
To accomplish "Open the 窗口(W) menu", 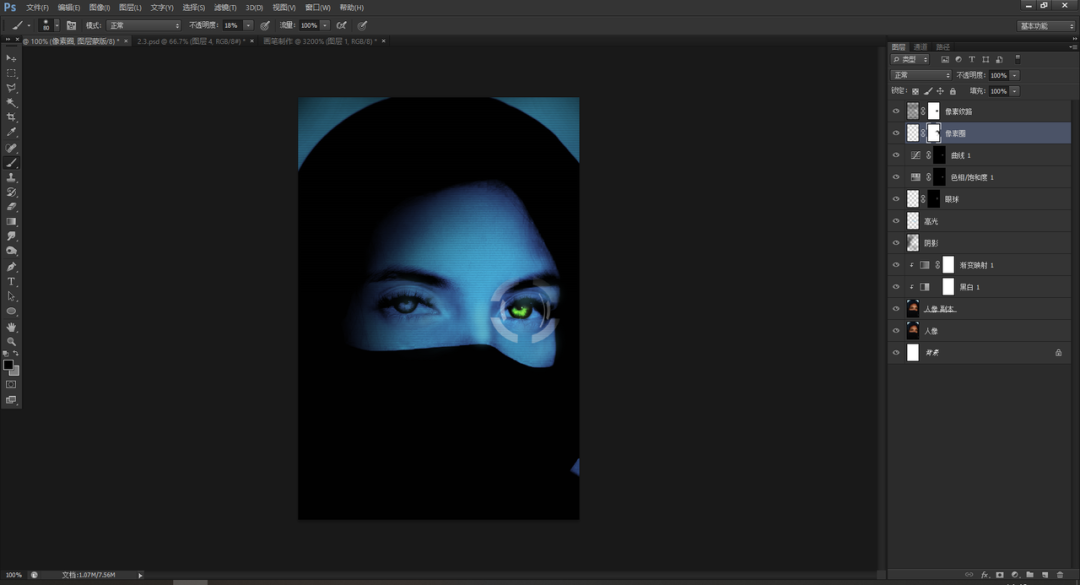I will click(x=318, y=8).
